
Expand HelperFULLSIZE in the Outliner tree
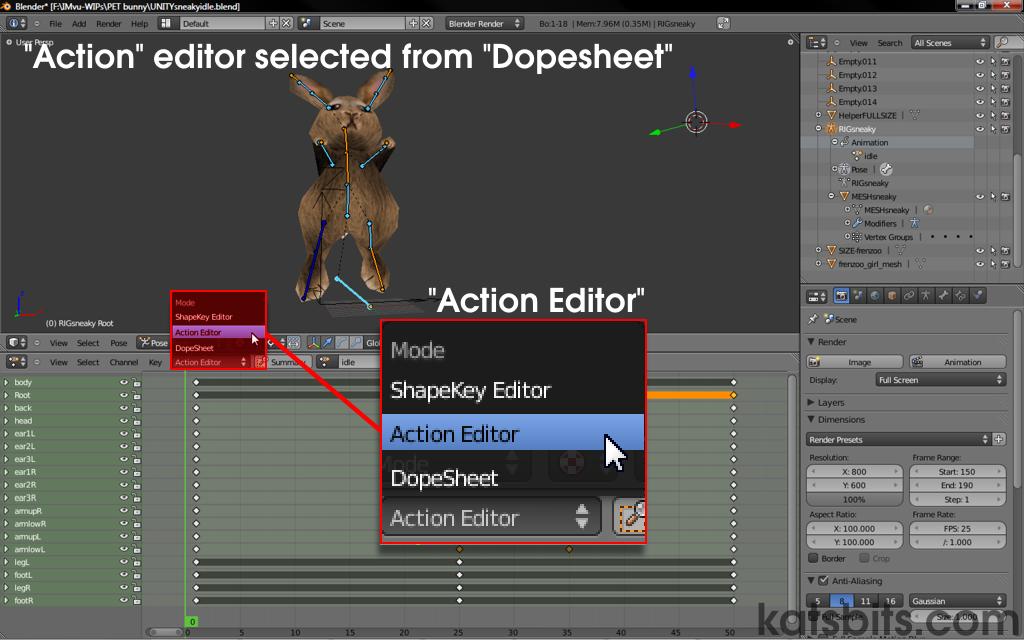pyautogui.click(x=818, y=115)
